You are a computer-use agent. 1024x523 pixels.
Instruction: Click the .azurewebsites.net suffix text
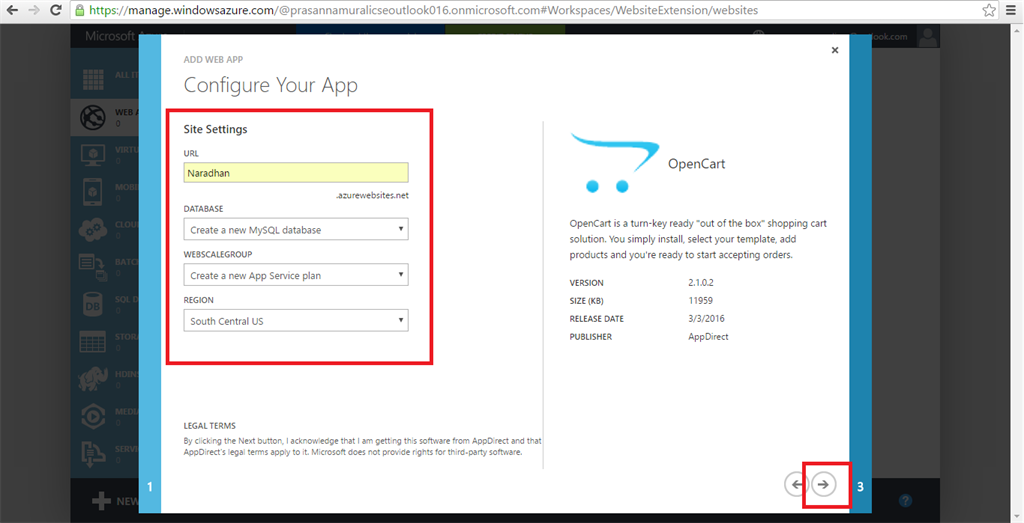point(373,195)
